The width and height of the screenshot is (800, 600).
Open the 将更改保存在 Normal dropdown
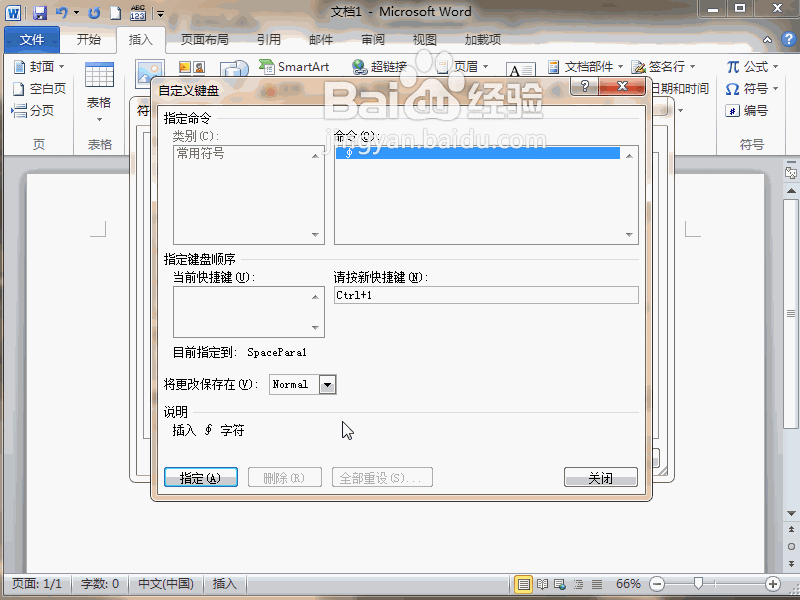[x=325, y=384]
